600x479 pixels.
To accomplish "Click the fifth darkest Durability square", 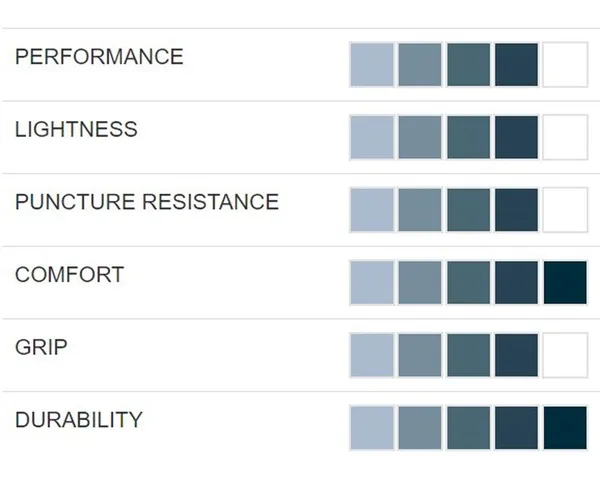I will pyautogui.click(x=565, y=428).
